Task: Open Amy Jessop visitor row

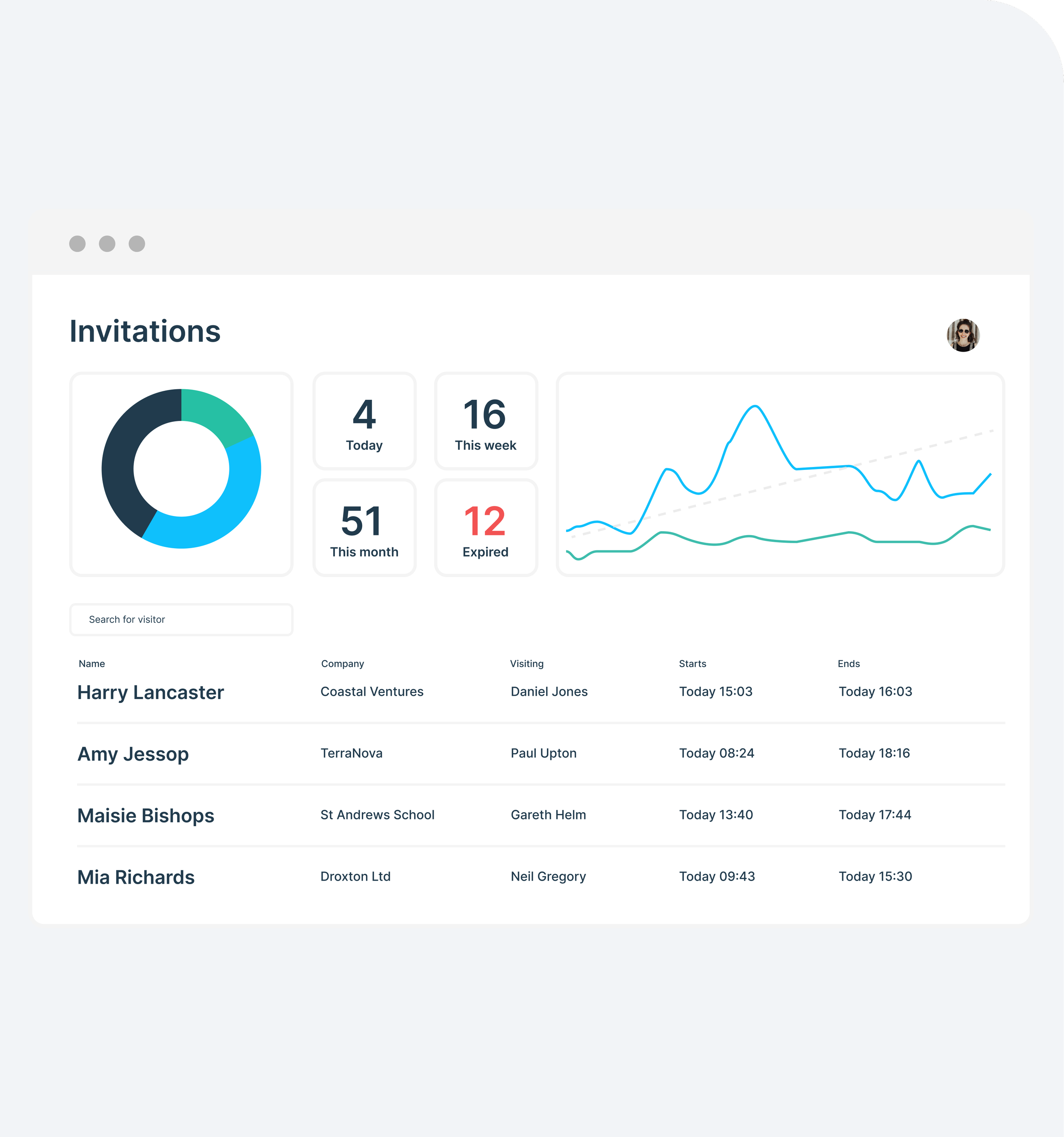Action: [133, 754]
